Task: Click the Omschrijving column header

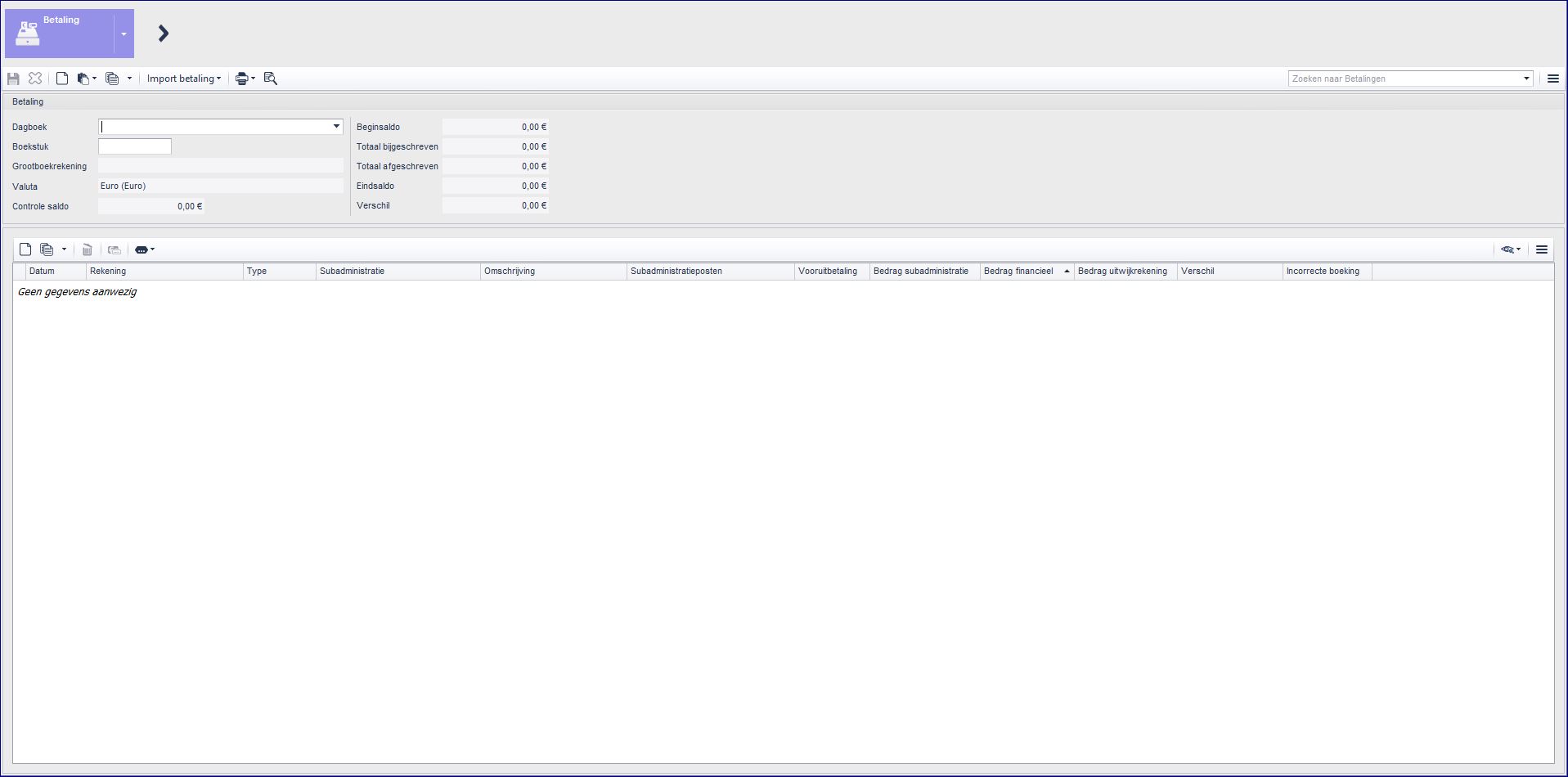Action: click(554, 272)
